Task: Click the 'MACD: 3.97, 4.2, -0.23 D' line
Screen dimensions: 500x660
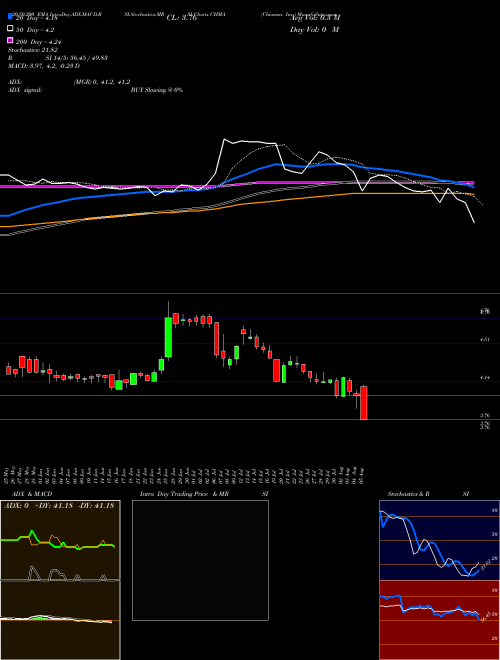Action: point(44,66)
